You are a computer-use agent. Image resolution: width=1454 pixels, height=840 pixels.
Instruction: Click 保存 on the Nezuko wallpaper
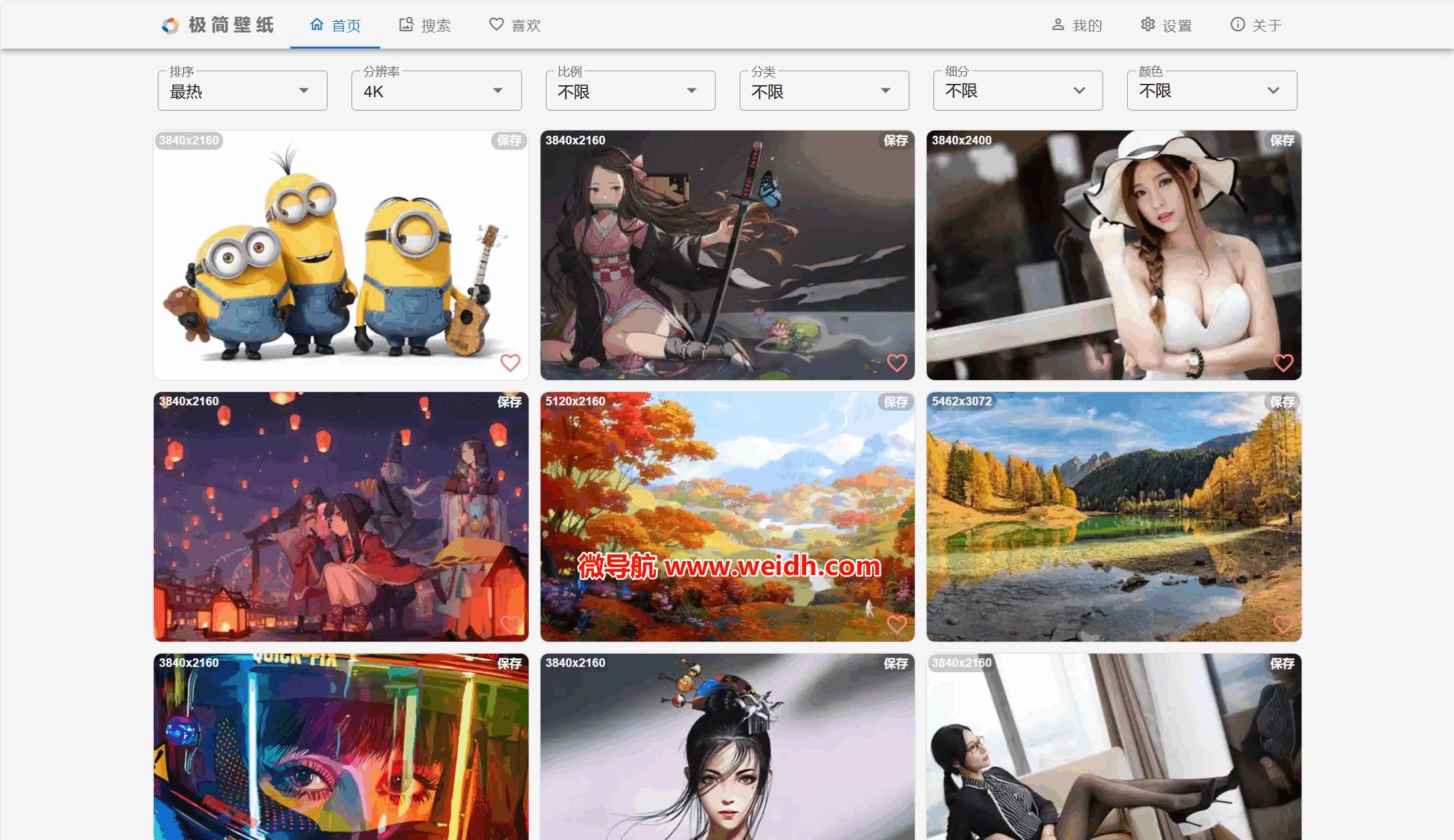896,140
